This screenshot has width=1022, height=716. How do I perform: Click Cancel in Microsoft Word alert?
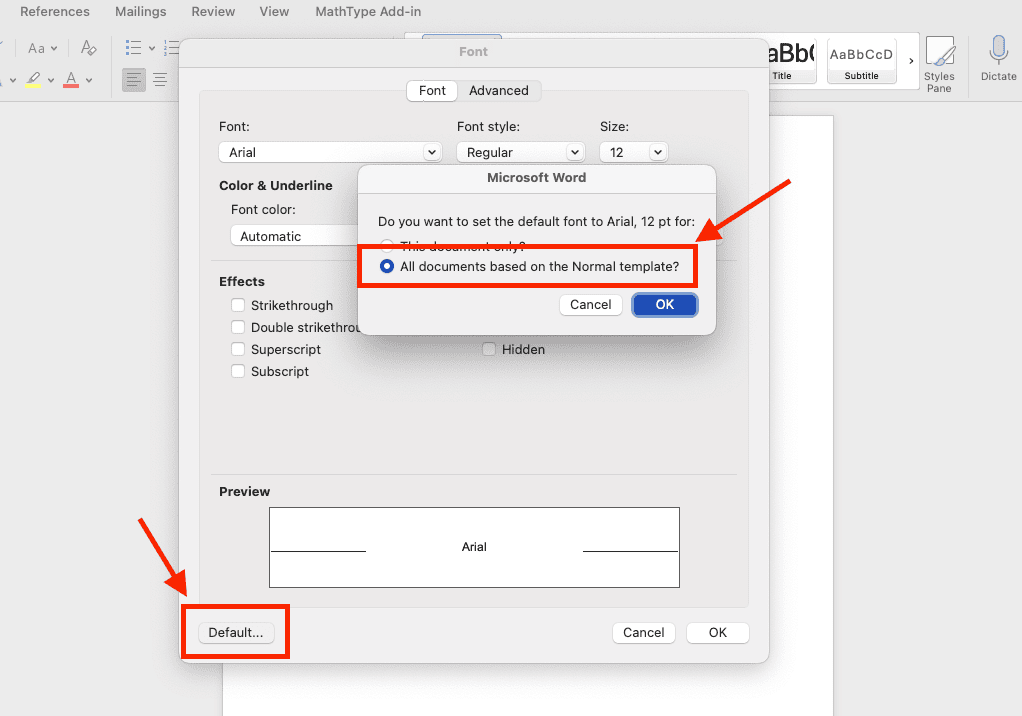(x=591, y=304)
